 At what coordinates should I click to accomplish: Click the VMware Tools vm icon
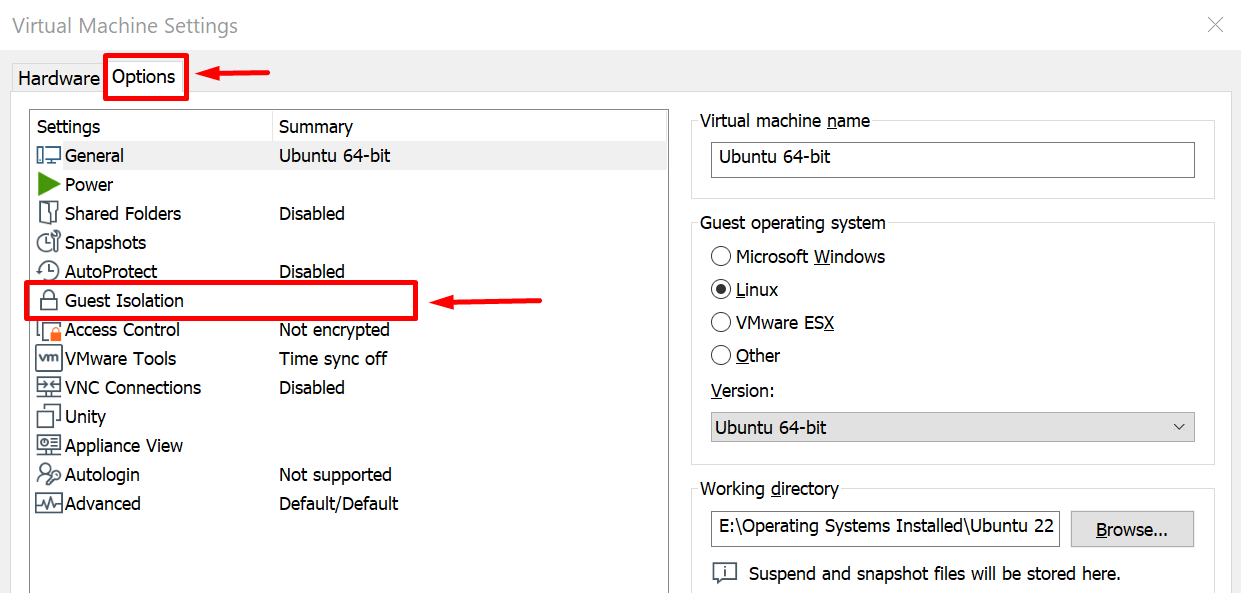click(x=49, y=359)
